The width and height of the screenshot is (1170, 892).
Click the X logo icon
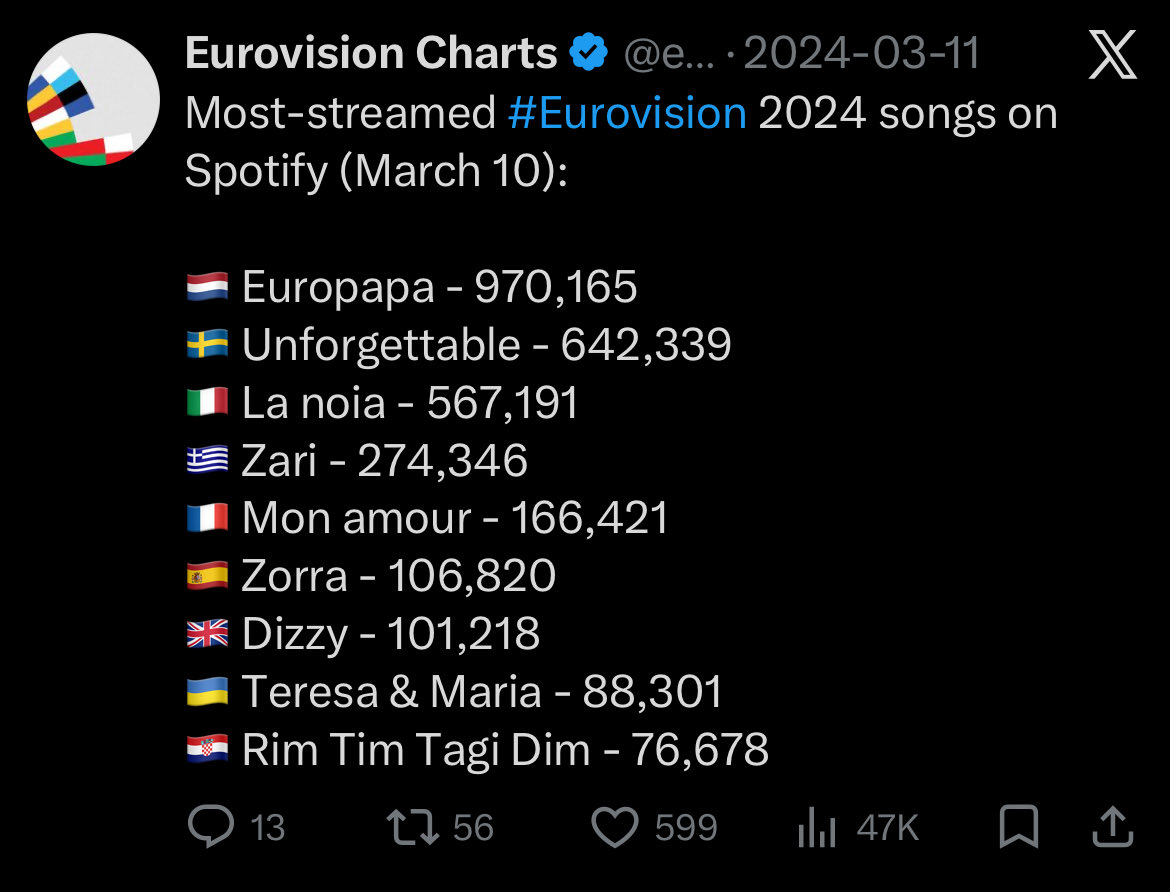click(x=1112, y=55)
